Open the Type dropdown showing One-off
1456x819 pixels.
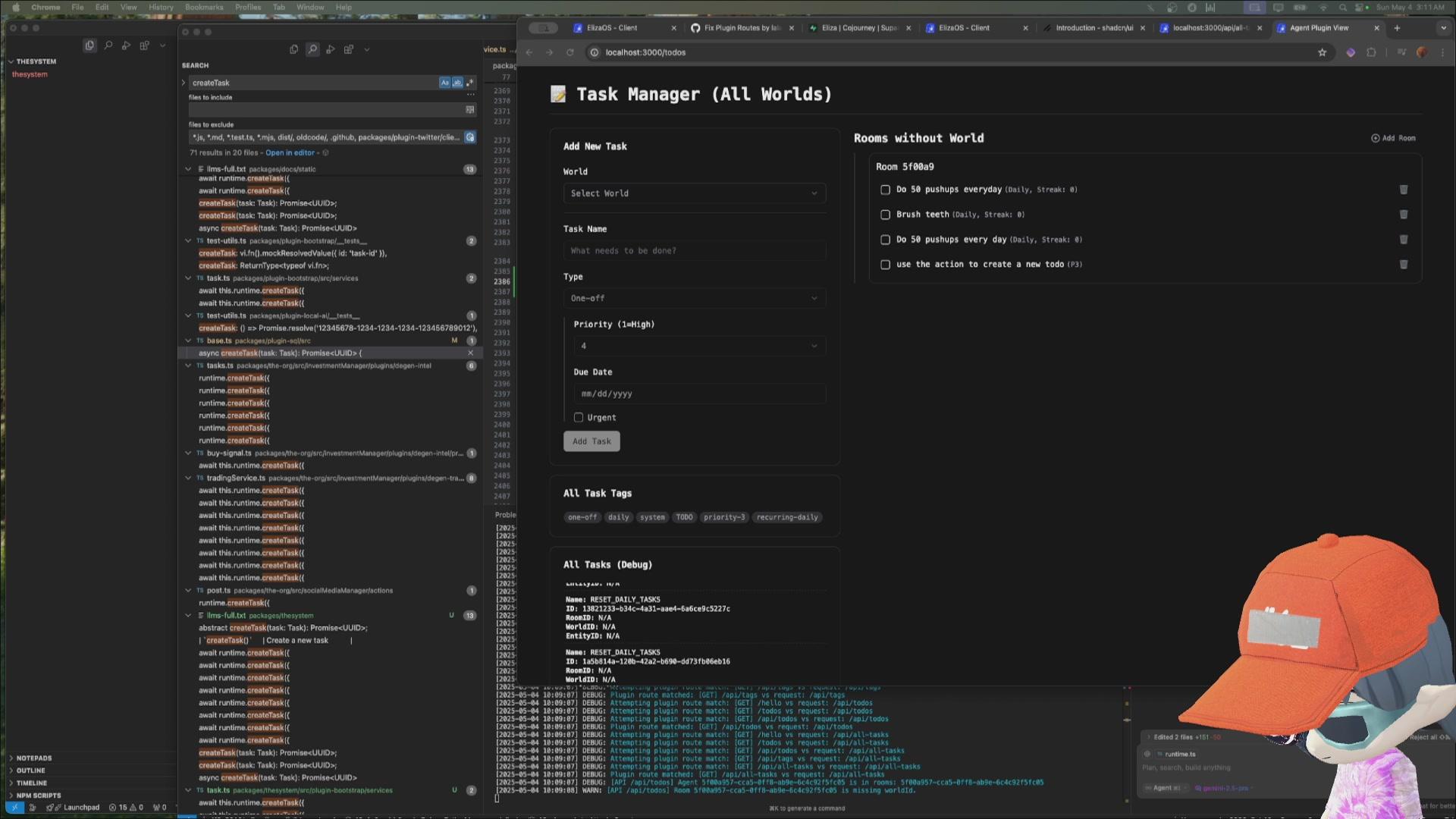(x=695, y=298)
